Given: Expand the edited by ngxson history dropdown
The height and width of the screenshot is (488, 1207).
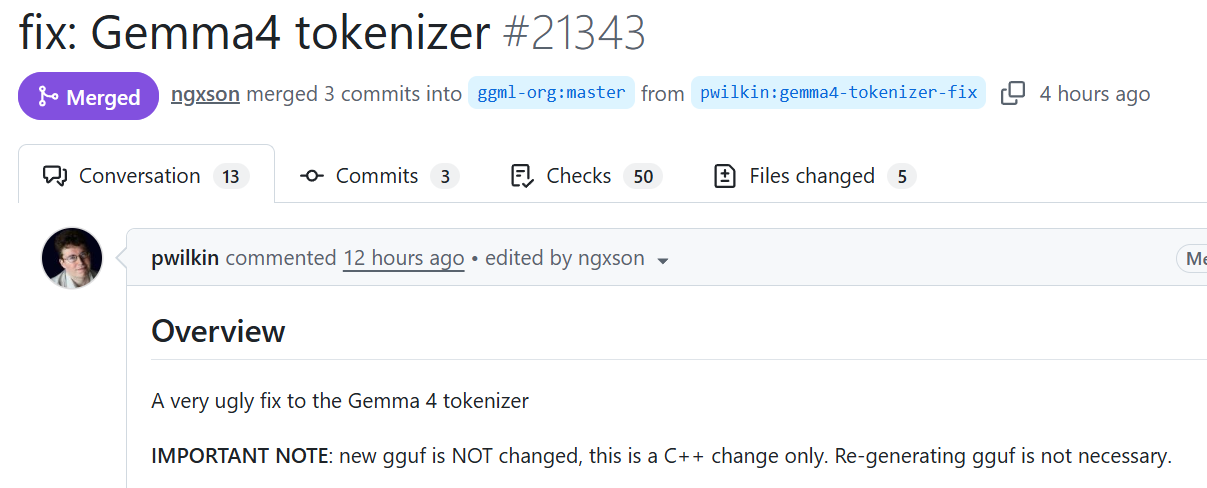Looking at the screenshot, I should [x=662, y=260].
